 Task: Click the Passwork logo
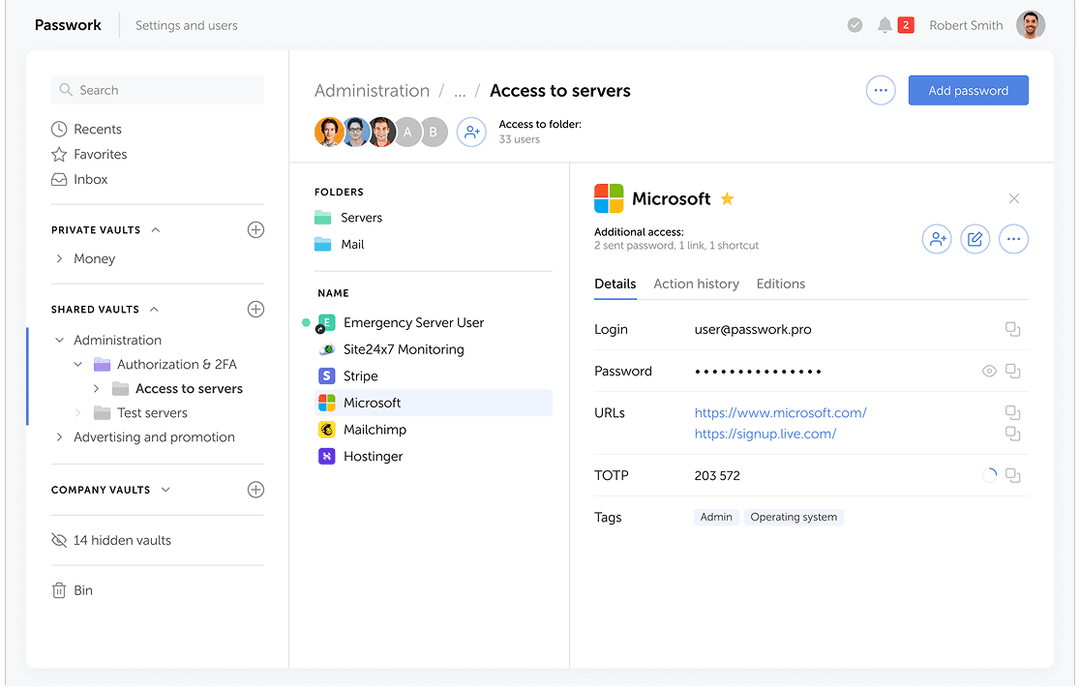tap(68, 25)
